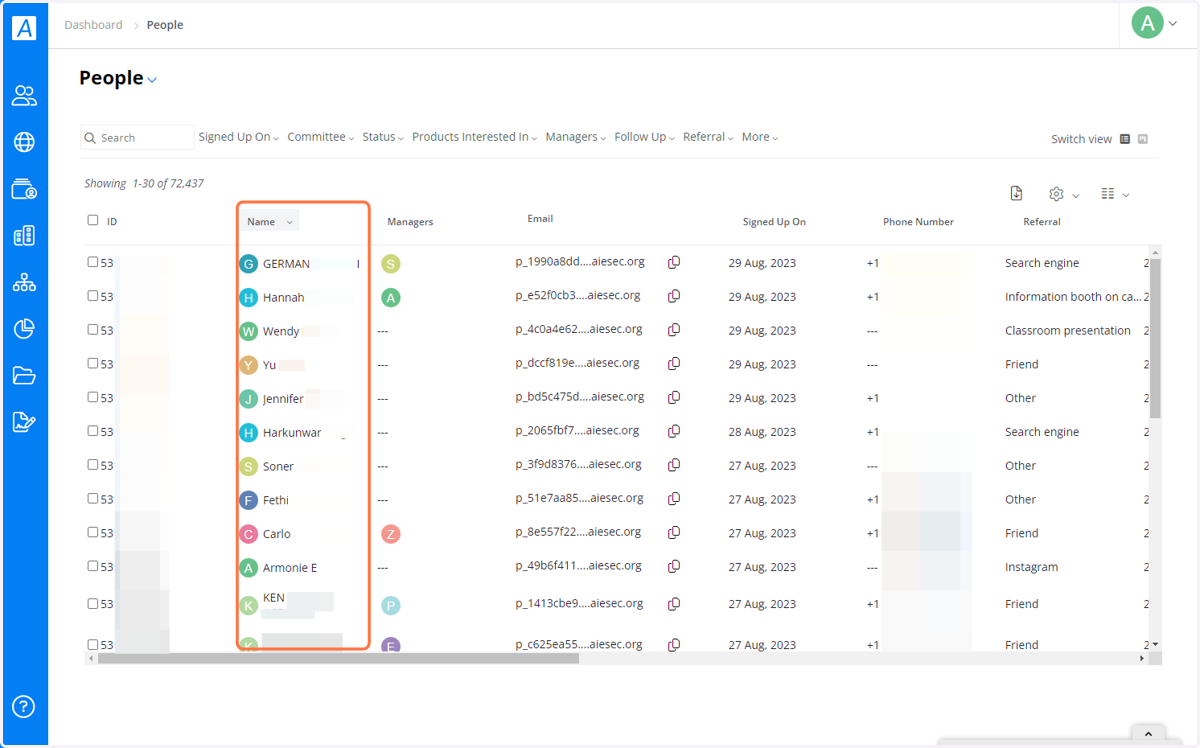This screenshot has height=748, width=1200.
Task: Check the box for Jennifer row
Action: (x=93, y=397)
